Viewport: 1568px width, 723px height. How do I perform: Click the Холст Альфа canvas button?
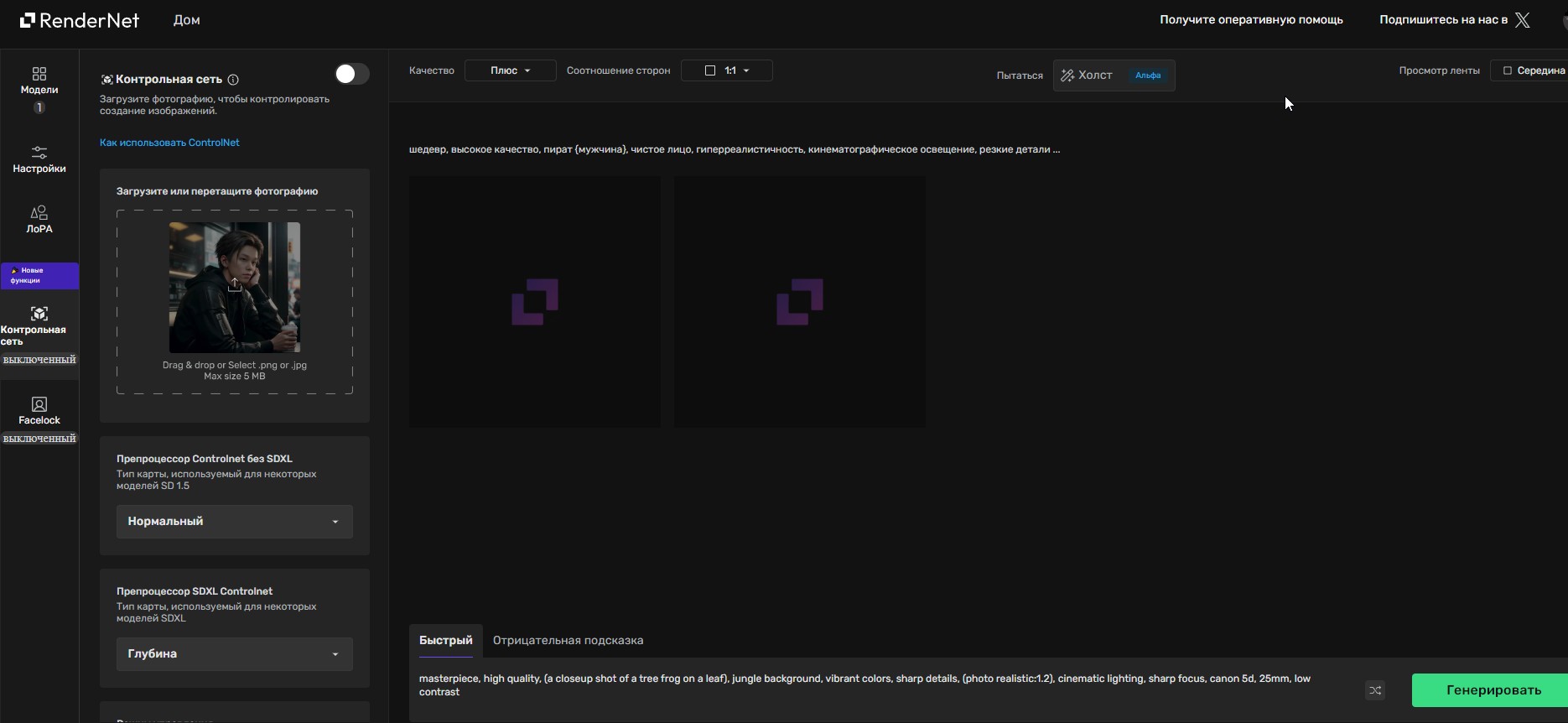click(1113, 75)
